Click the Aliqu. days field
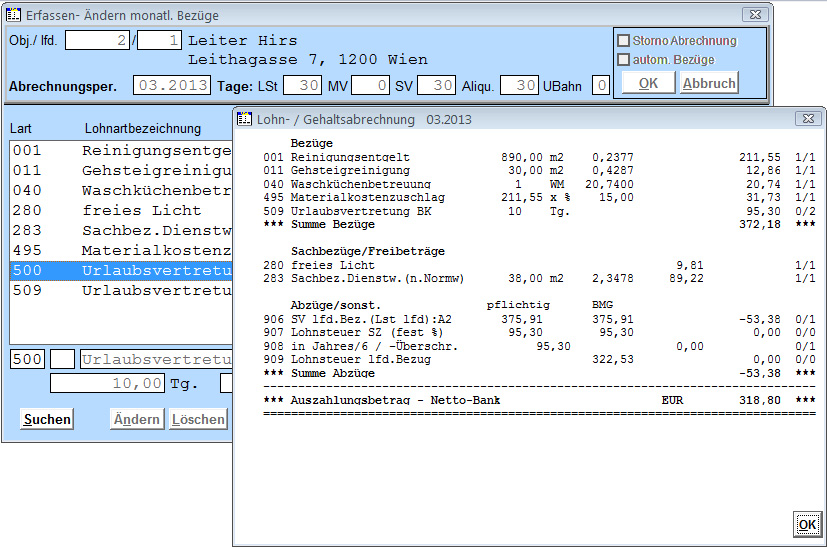The image size is (827, 548). coord(519,85)
